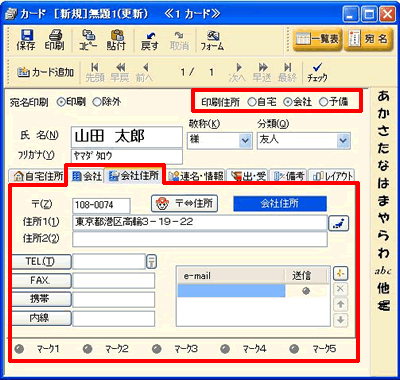Go to next card 次へ

point(237,72)
